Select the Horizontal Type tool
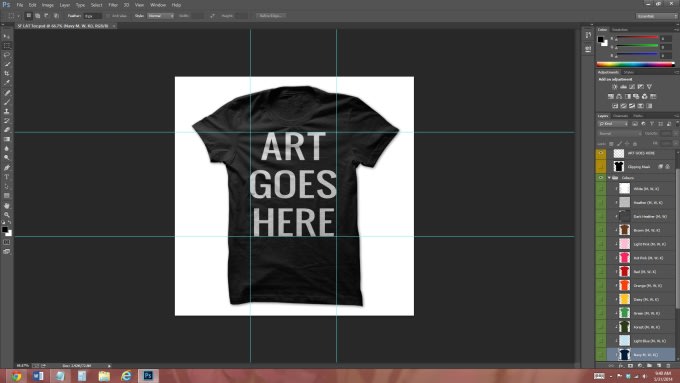680x383 pixels. pos(7,177)
